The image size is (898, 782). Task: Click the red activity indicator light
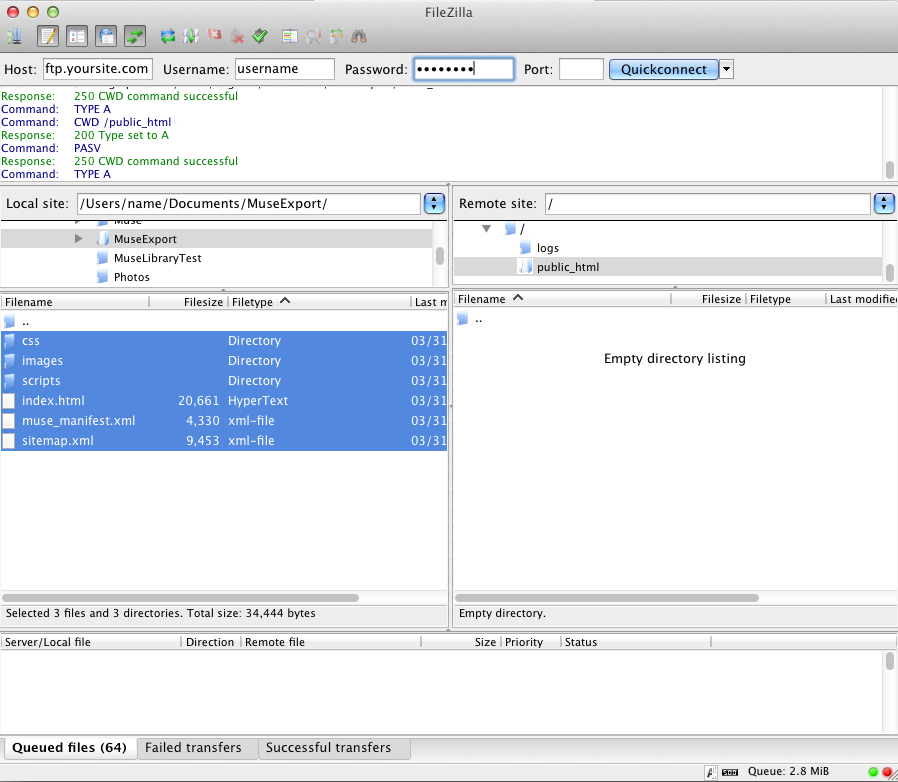coord(887,772)
